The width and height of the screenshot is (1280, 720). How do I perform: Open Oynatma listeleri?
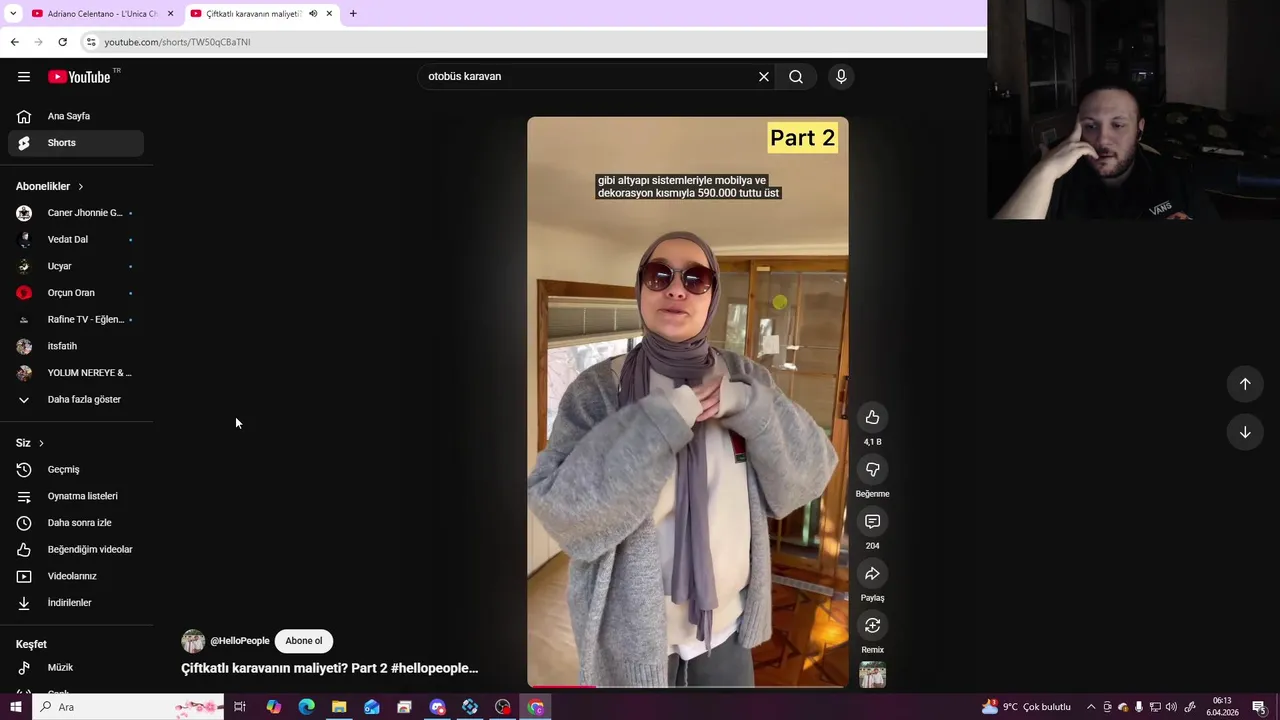tap(76, 496)
